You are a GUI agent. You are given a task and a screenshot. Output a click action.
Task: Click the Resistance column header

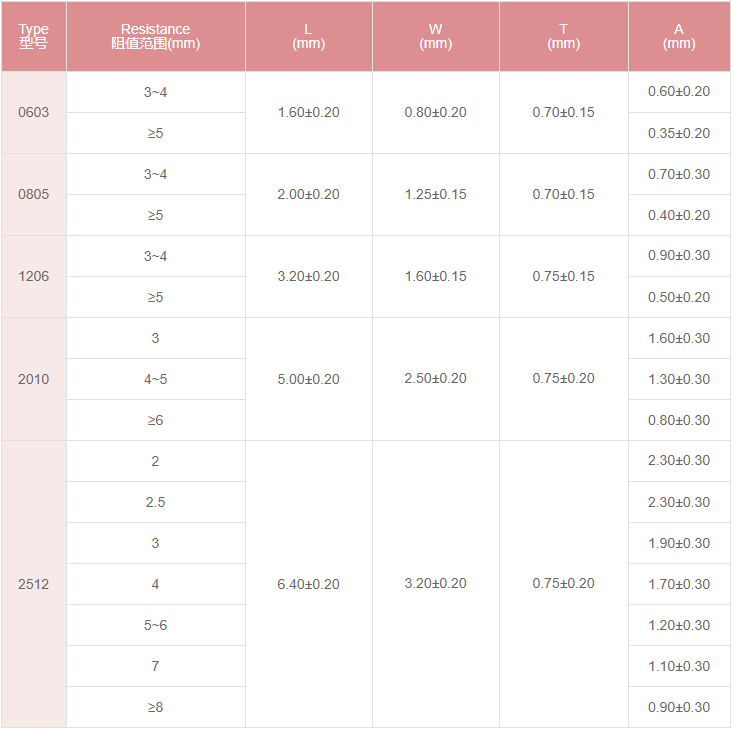[x=155, y=37]
